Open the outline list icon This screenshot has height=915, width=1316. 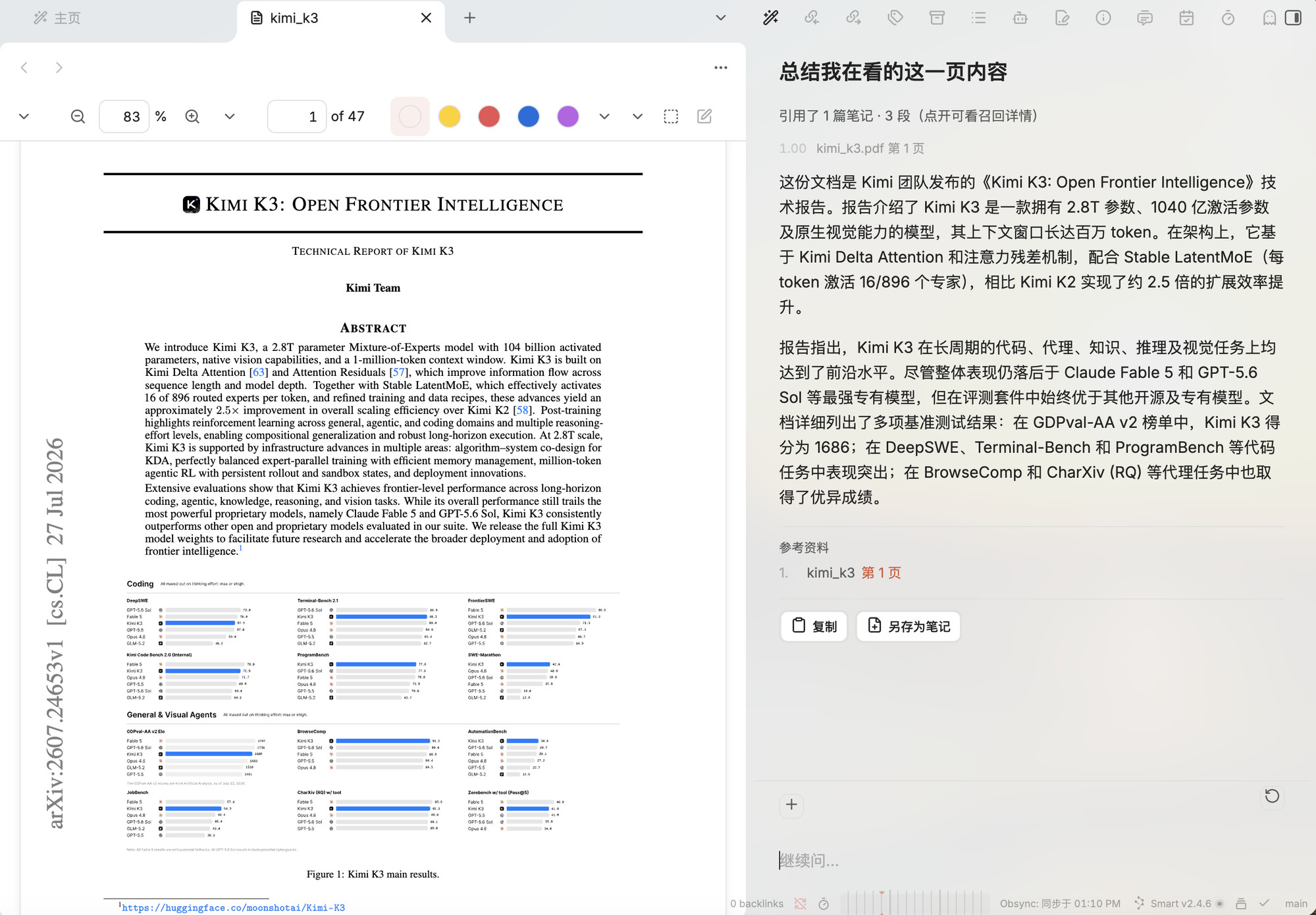tap(978, 18)
